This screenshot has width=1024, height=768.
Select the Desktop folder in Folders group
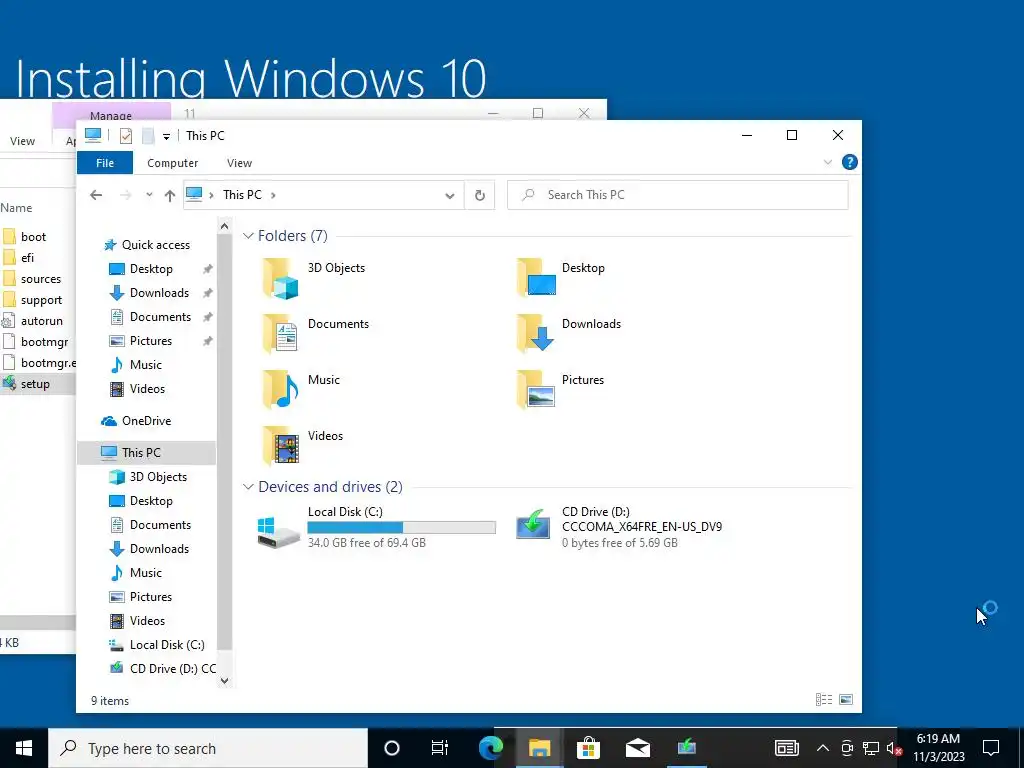562,278
